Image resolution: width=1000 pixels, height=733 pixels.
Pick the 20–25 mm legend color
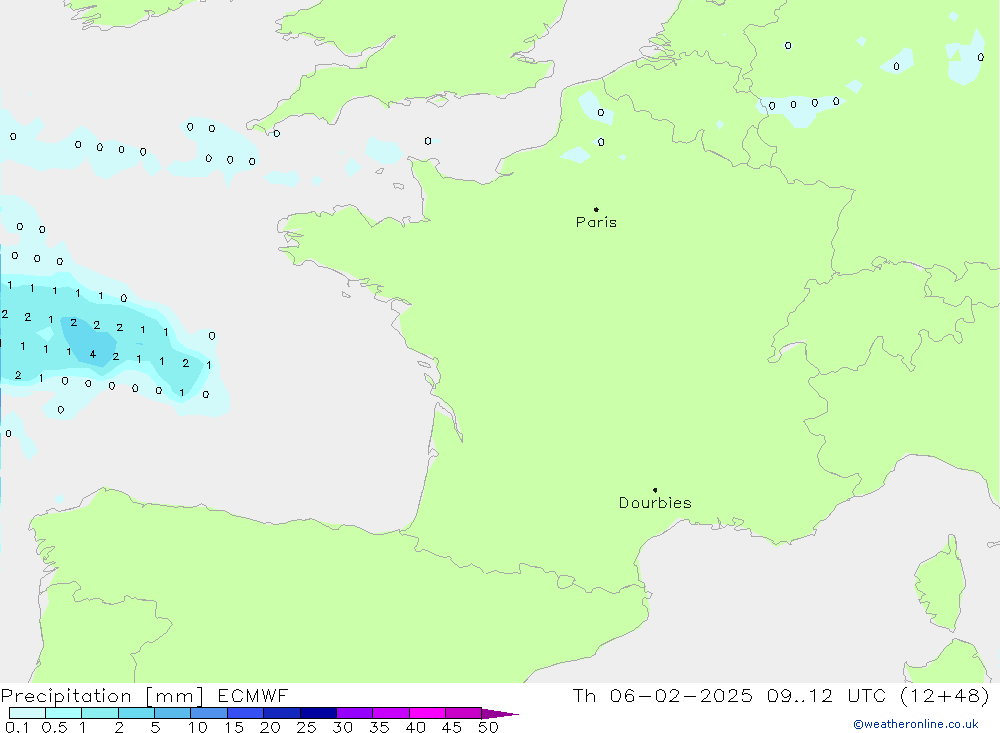[x=282, y=713]
